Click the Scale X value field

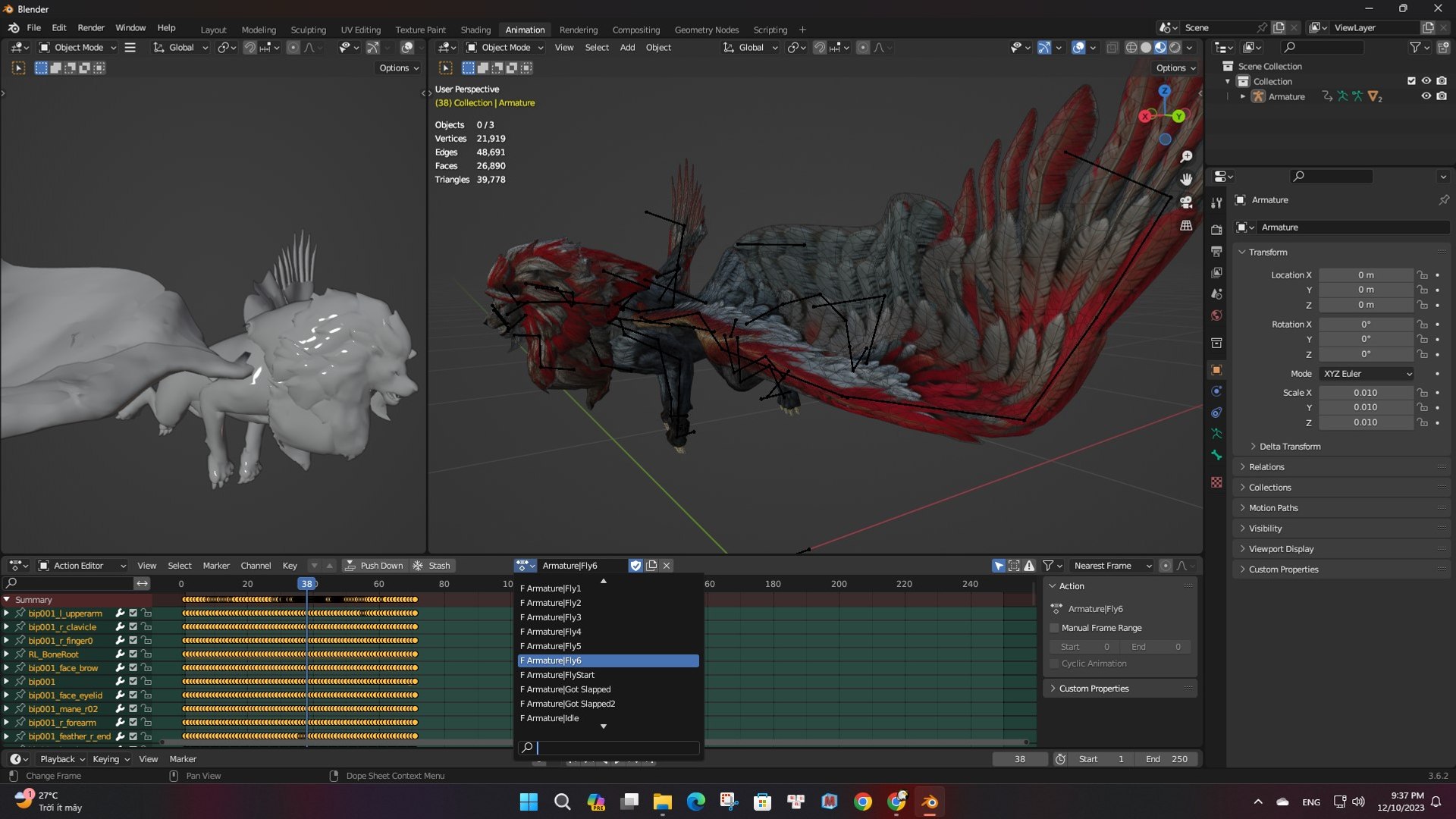click(1365, 393)
